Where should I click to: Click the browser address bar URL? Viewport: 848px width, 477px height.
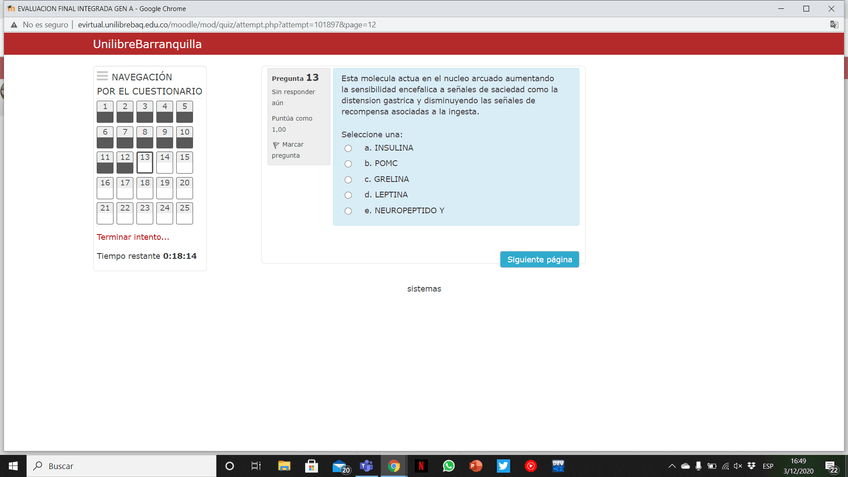coord(227,25)
